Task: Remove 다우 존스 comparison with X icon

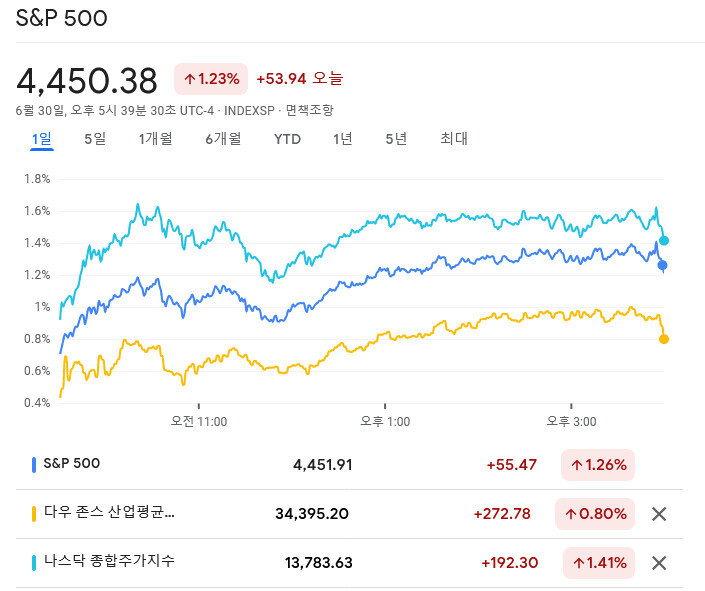Action: (659, 514)
